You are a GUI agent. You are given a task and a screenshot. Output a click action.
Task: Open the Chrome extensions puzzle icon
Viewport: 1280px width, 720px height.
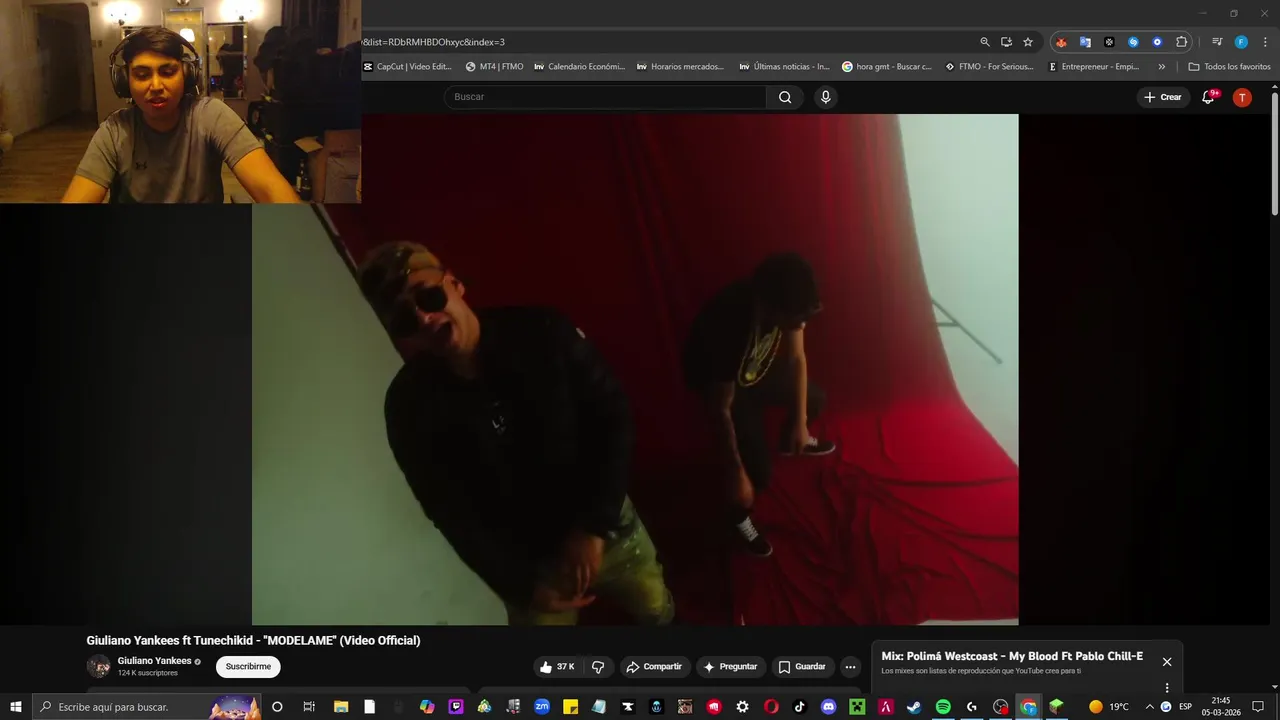(x=1181, y=42)
